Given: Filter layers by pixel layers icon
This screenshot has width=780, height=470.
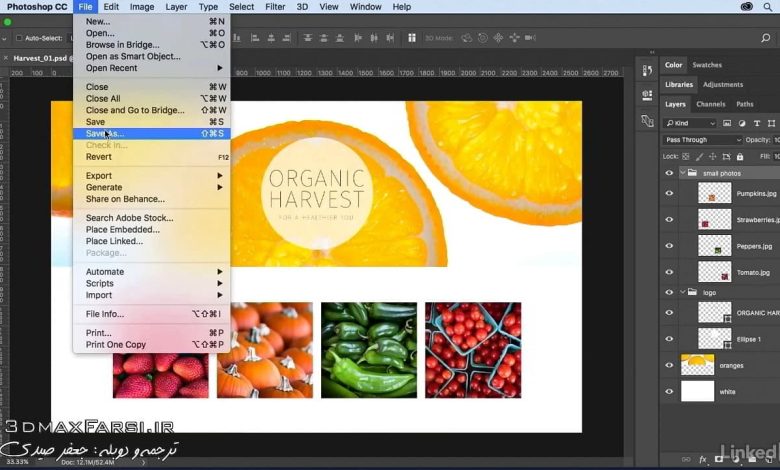Looking at the screenshot, I should pos(727,123).
